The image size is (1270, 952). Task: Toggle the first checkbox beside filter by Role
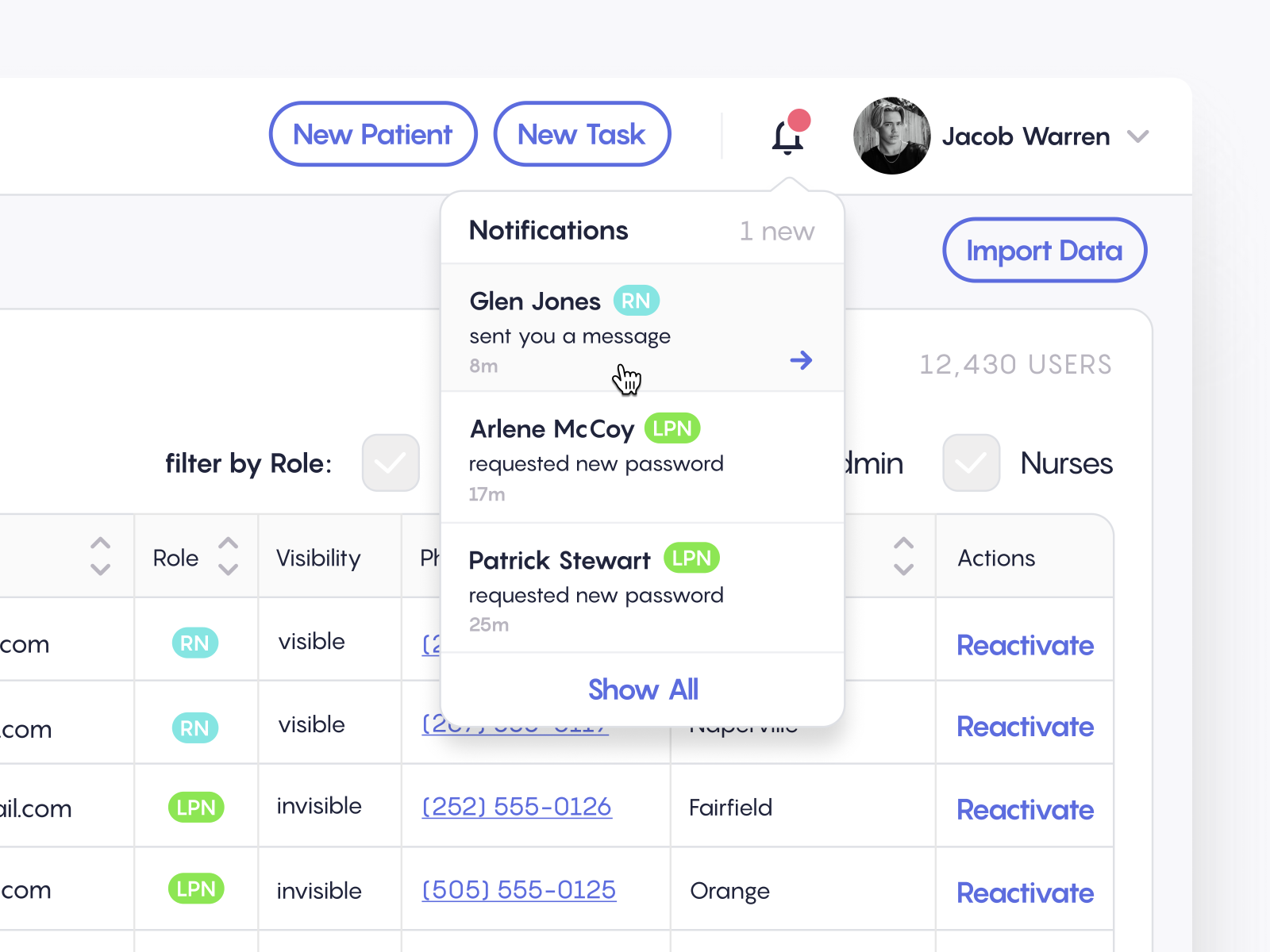tap(391, 463)
